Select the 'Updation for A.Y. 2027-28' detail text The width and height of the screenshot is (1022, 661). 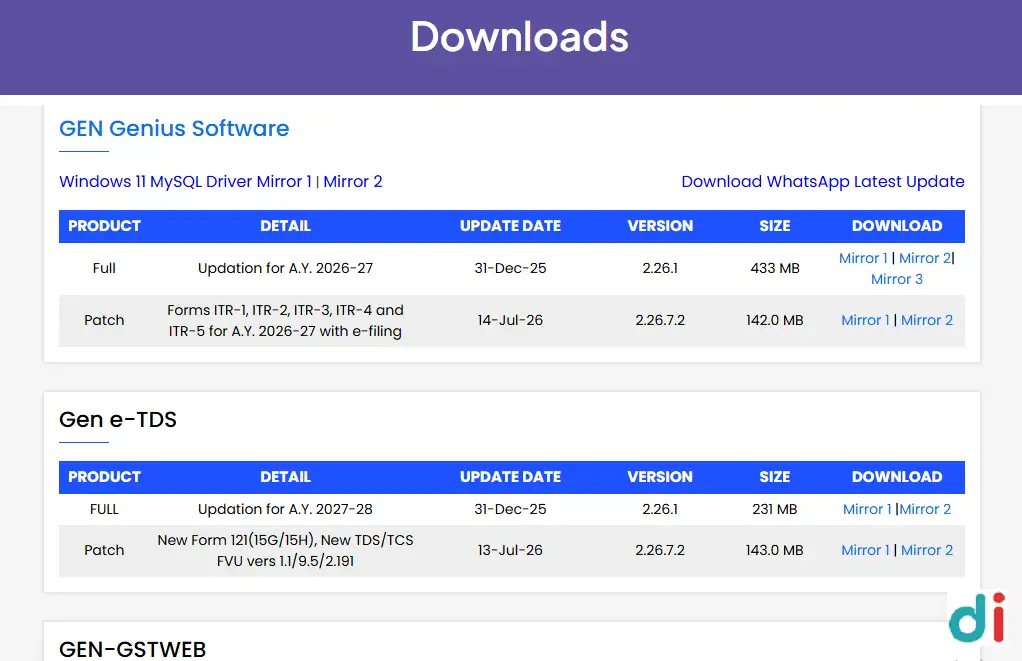click(285, 509)
